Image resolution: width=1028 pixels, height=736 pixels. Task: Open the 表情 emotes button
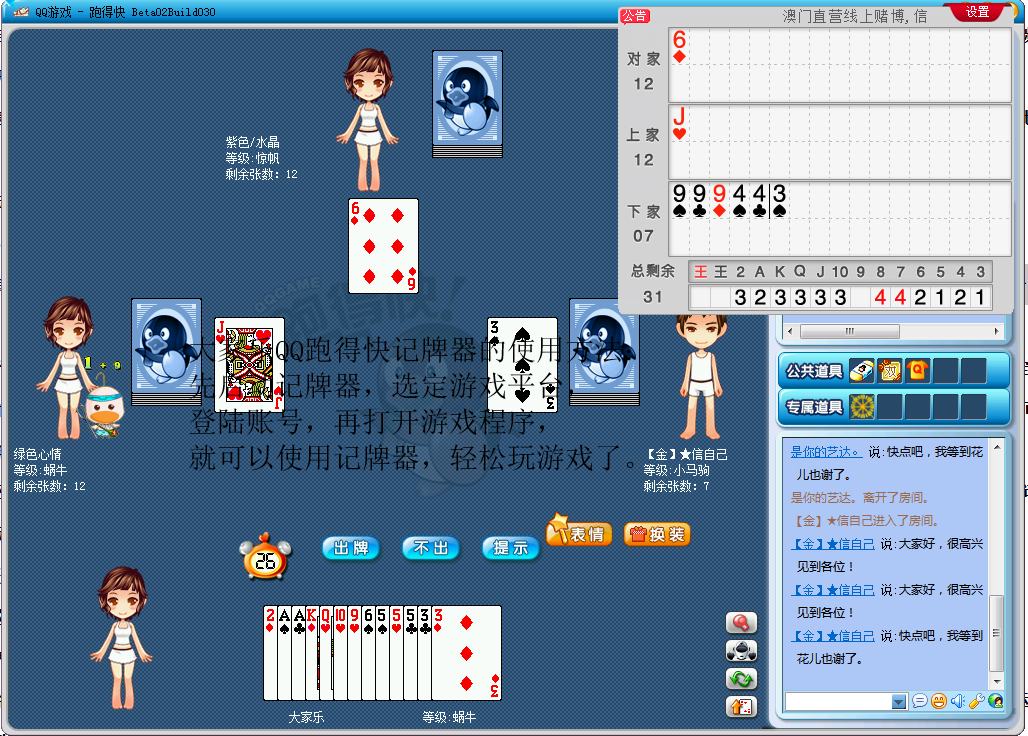[x=580, y=532]
